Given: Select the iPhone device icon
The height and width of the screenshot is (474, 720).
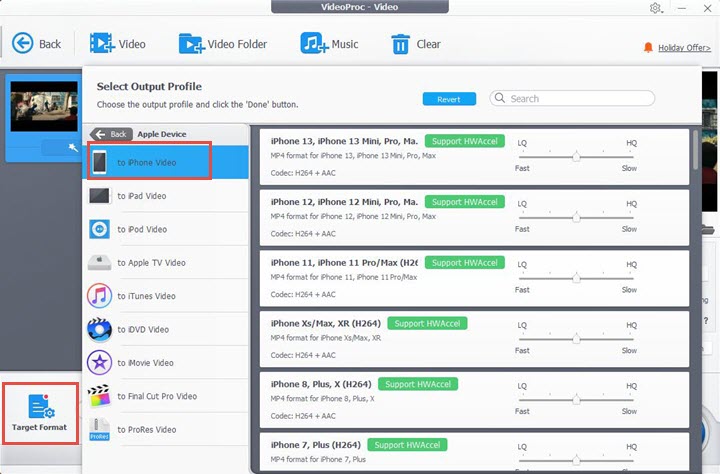Looking at the screenshot, I should tap(99, 162).
